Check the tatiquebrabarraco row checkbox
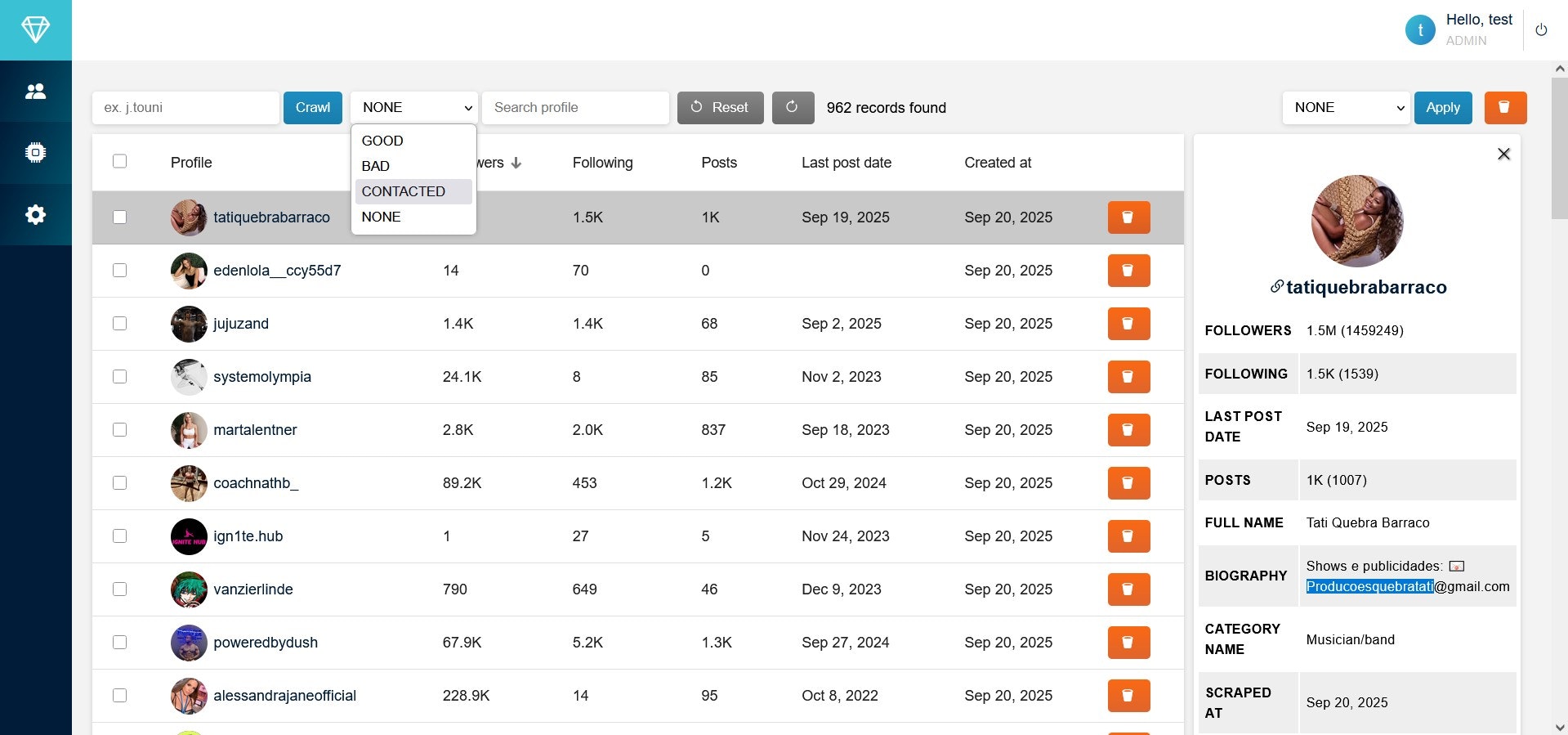This screenshot has height=735, width=1568. 120,217
